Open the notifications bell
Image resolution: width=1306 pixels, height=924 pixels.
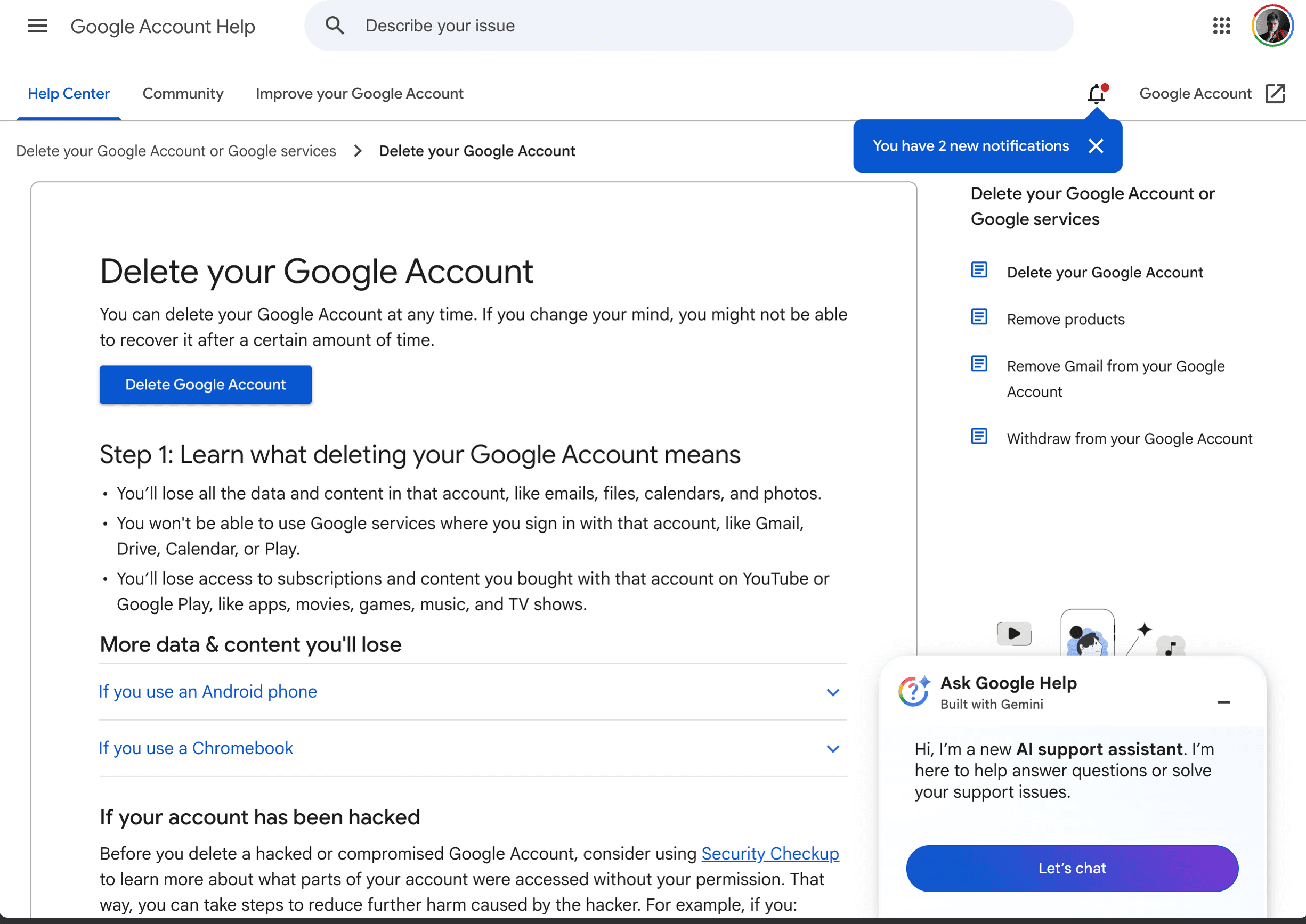point(1097,93)
